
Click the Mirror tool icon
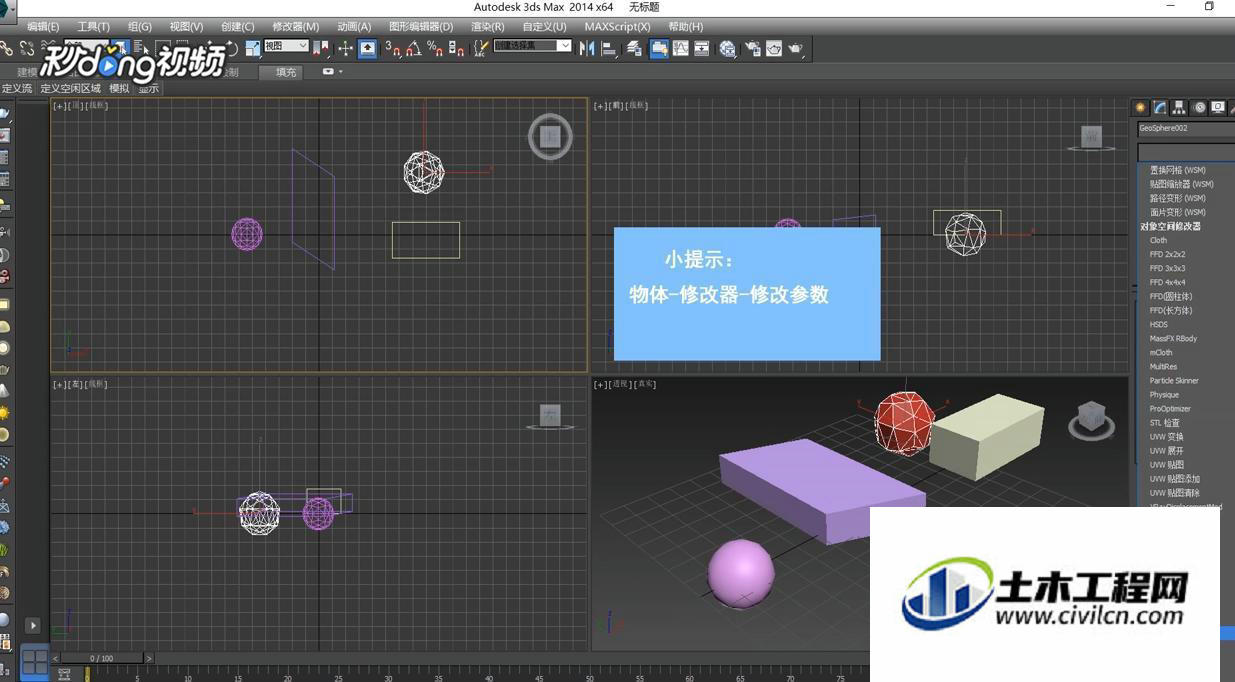[x=586, y=47]
